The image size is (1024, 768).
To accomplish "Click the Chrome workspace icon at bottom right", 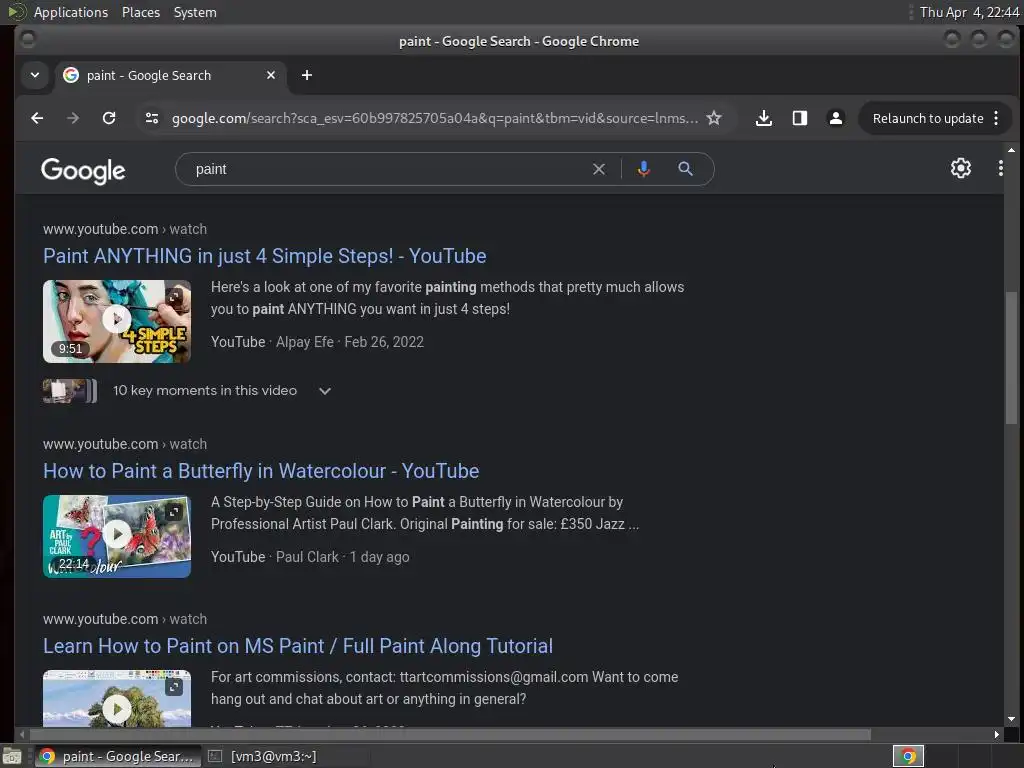I will coord(908,756).
